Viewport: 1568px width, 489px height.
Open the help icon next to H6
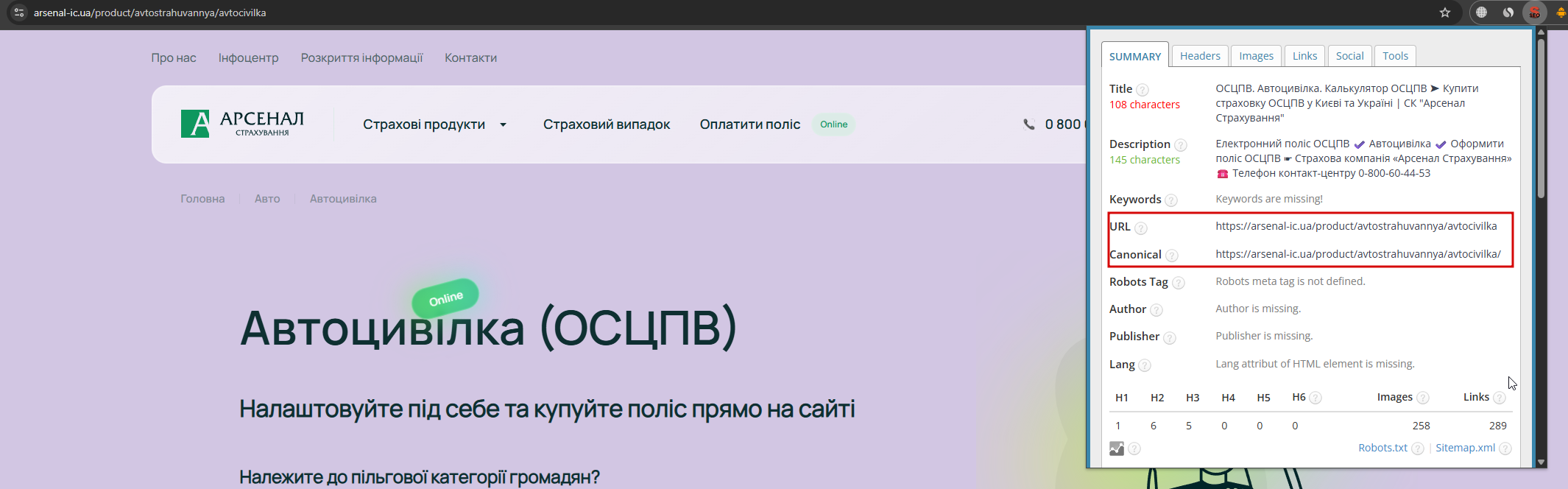coord(1316,398)
